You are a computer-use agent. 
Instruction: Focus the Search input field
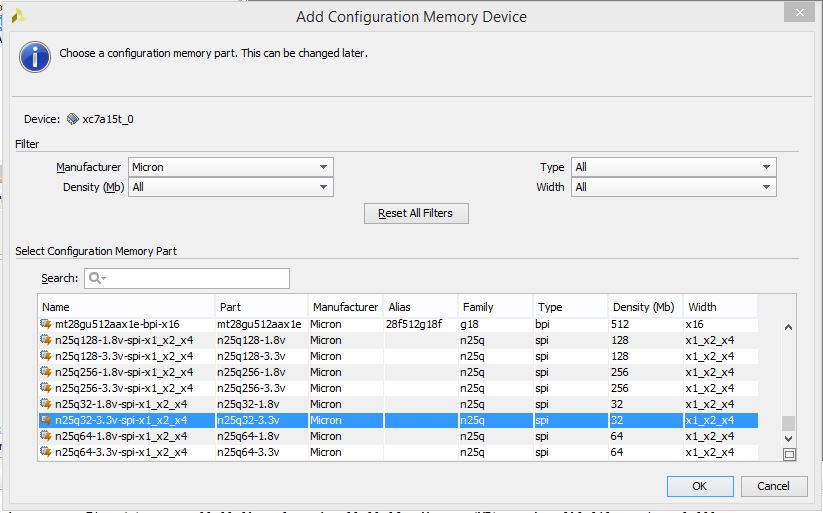click(187, 278)
